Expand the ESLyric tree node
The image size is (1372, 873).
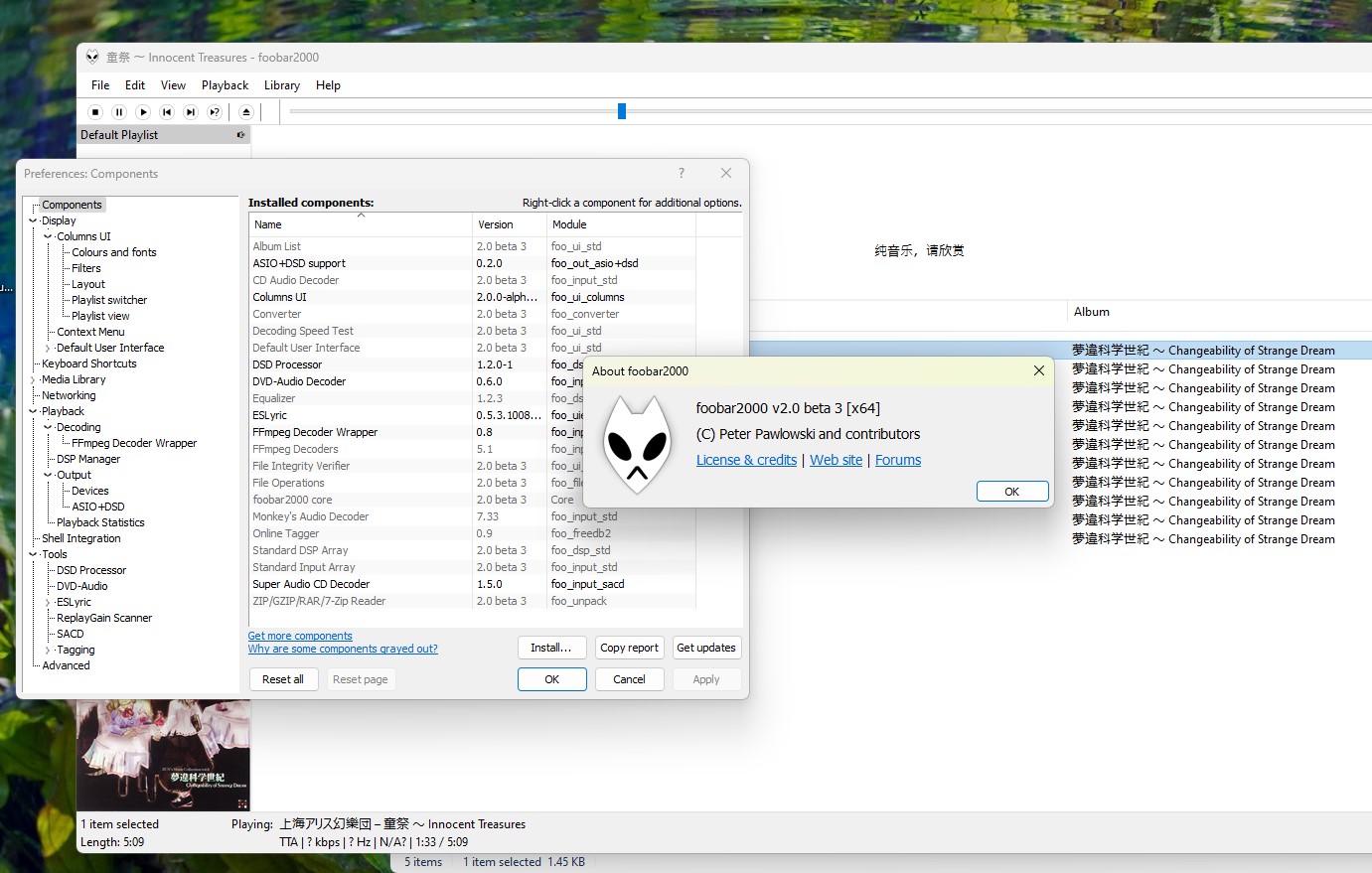pyautogui.click(x=48, y=602)
